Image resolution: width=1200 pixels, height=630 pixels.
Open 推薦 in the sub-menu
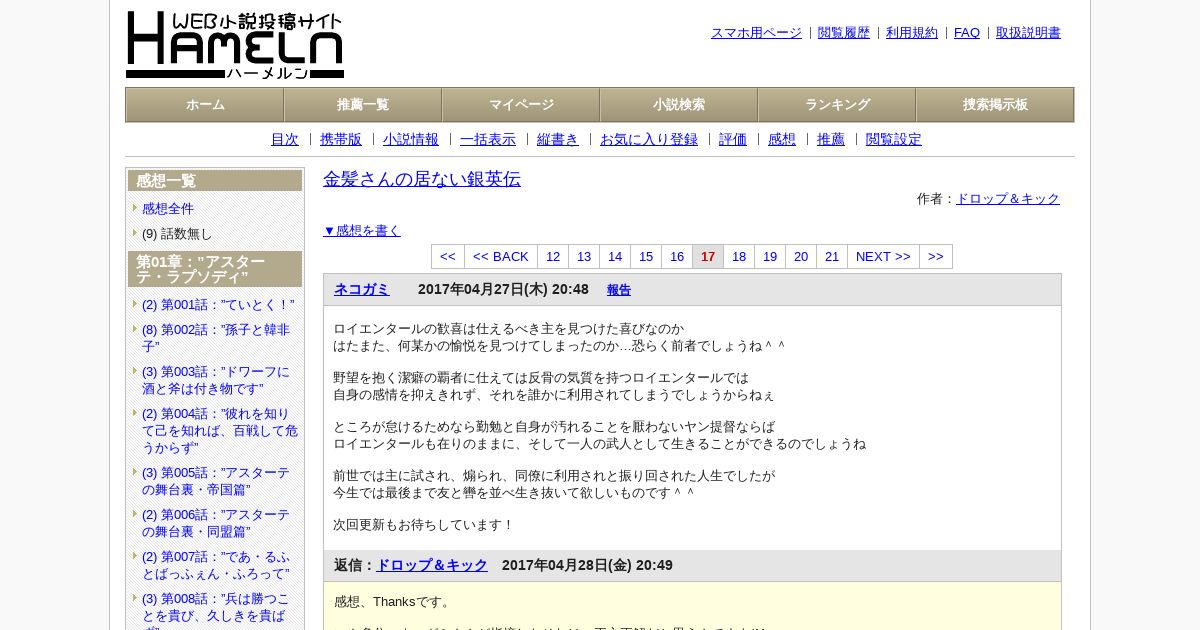[831, 139]
